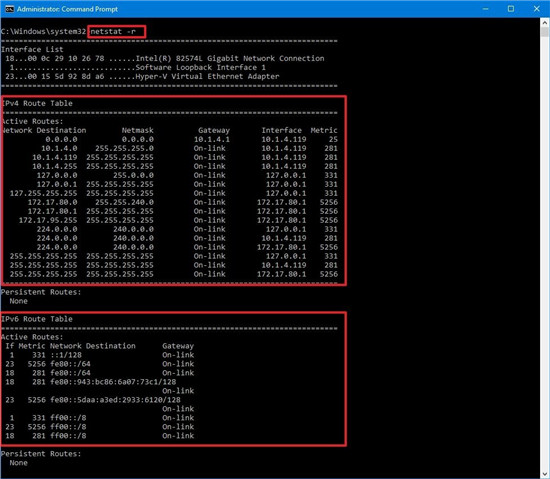The height and width of the screenshot is (479, 550).
Task: Click the scrollbar down arrow
Action: [544, 474]
